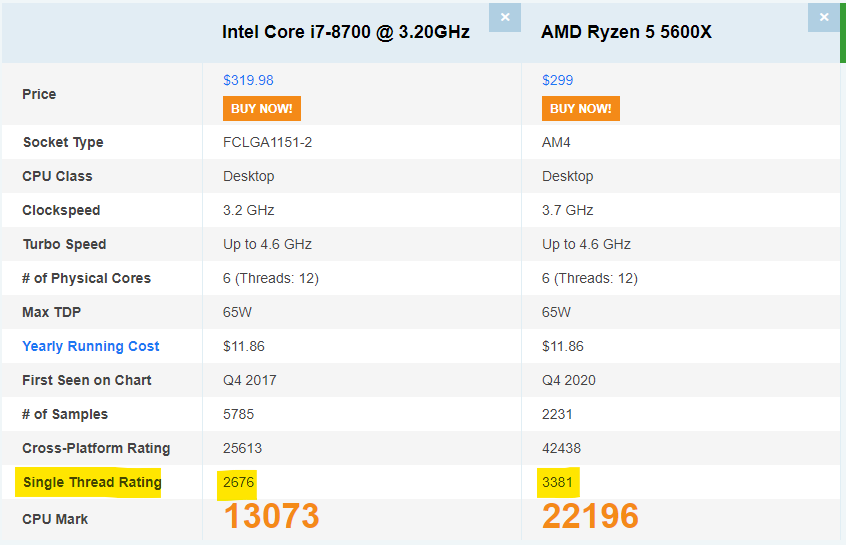Click the 3.7 GHz clockspeed value

pyautogui.click(x=568, y=210)
